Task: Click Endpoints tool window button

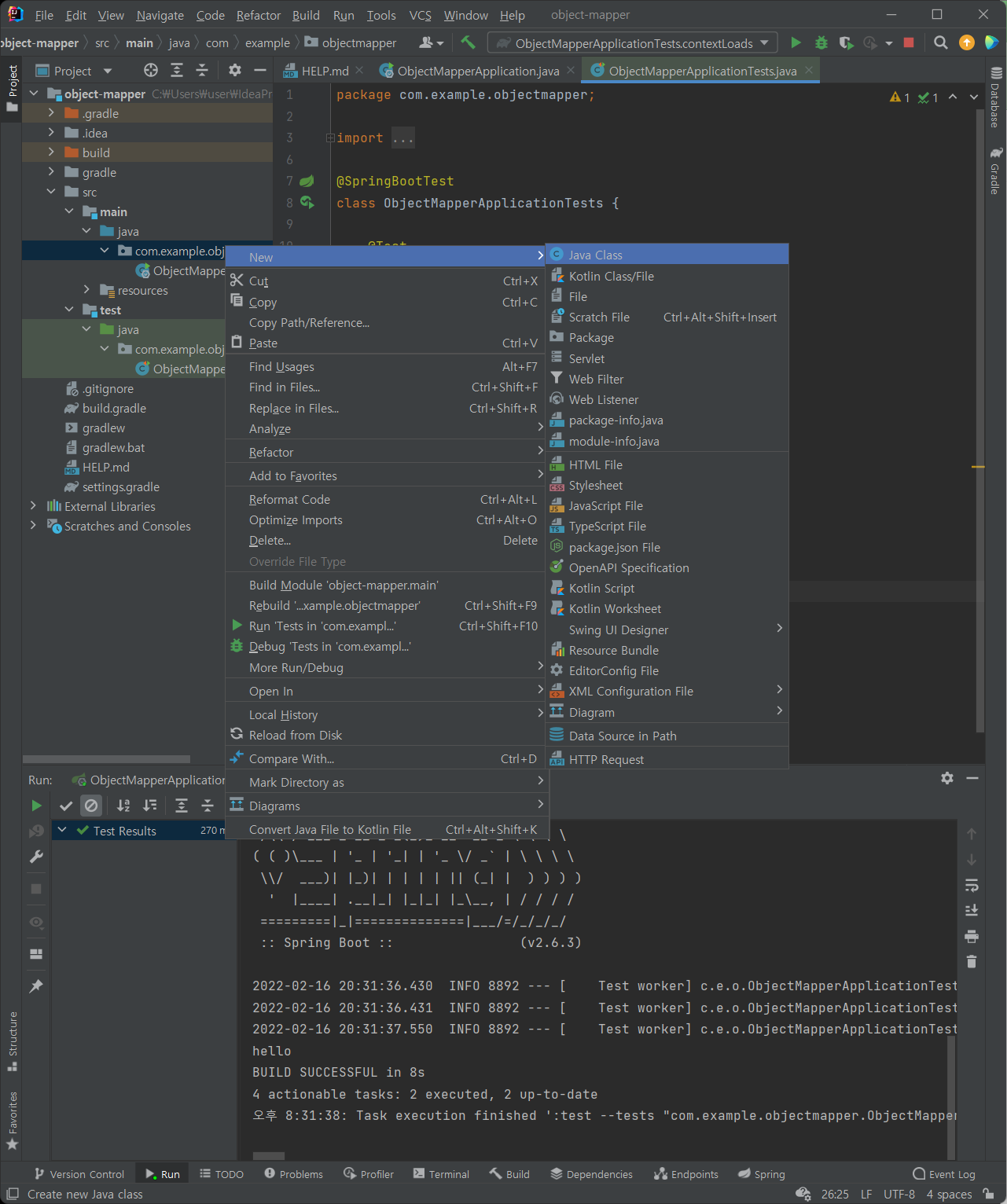Action: [686, 1173]
